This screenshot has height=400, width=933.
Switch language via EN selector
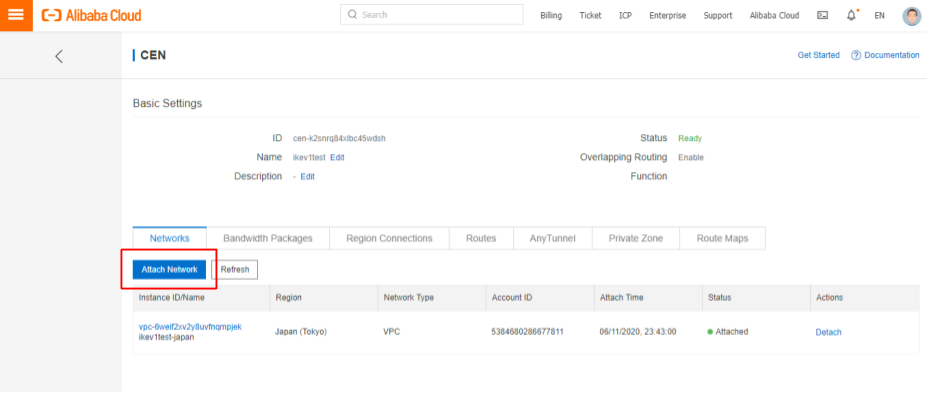879,15
